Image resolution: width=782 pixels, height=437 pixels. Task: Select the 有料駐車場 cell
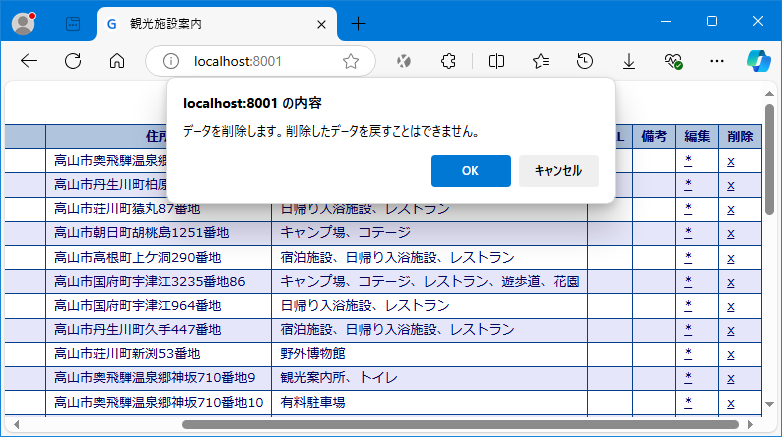pos(429,403)
